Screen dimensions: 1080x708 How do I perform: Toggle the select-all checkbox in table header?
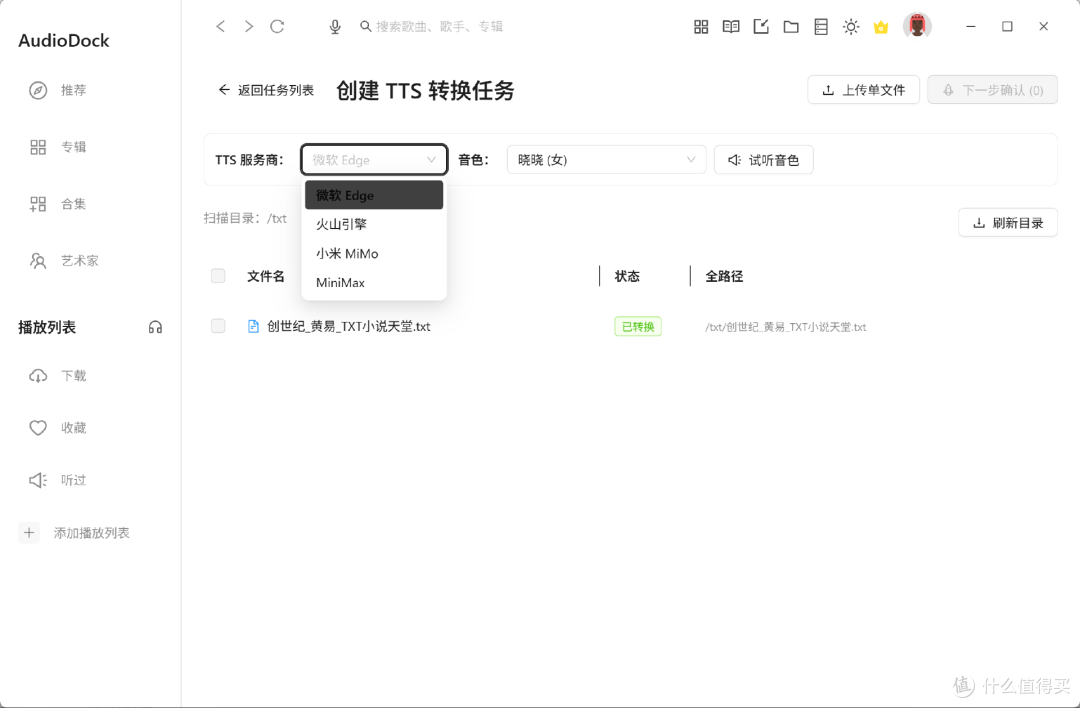pos(218,276)
